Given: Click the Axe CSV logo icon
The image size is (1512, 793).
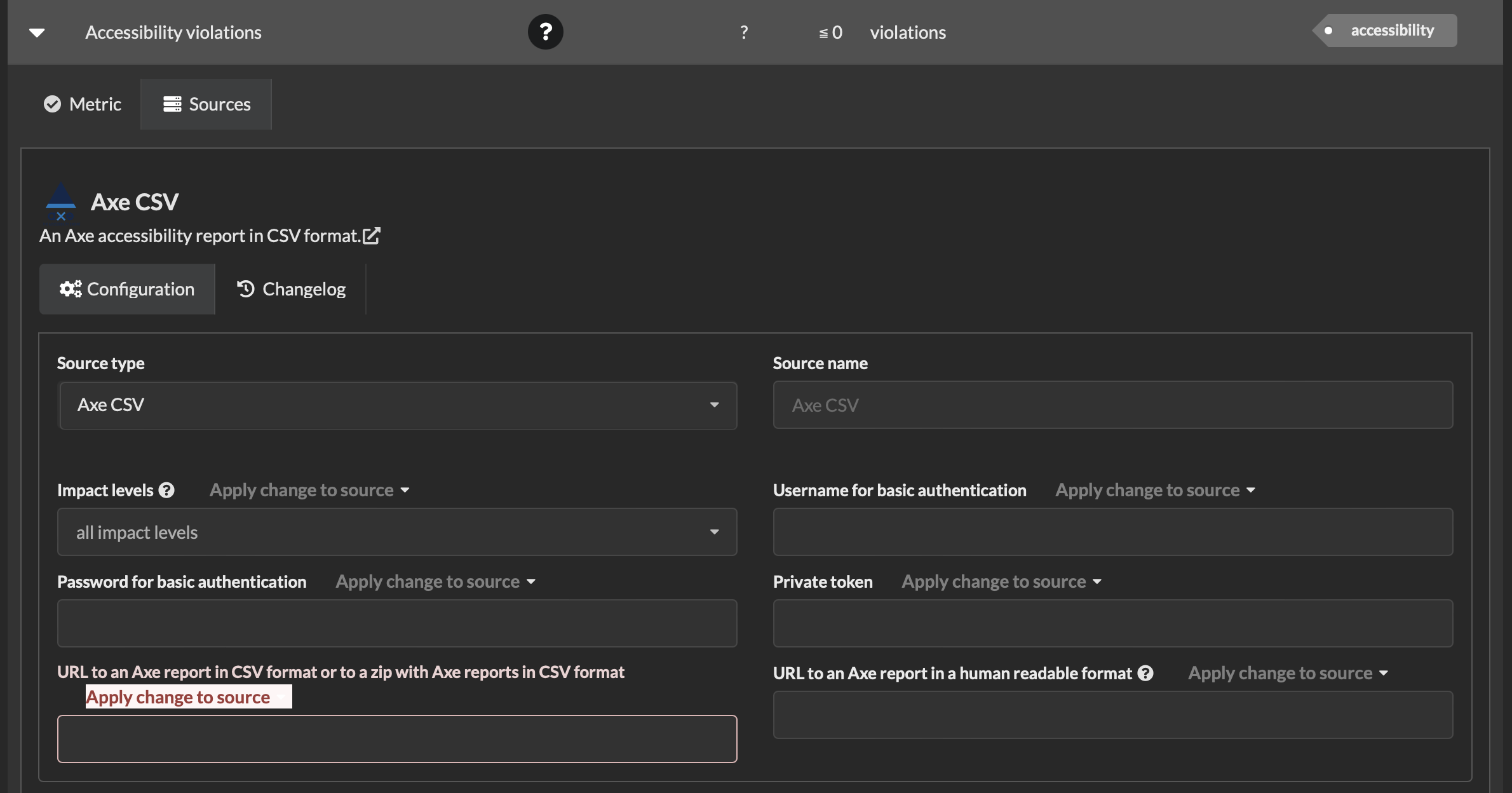Looking at the screenshot, I should 61,202.
